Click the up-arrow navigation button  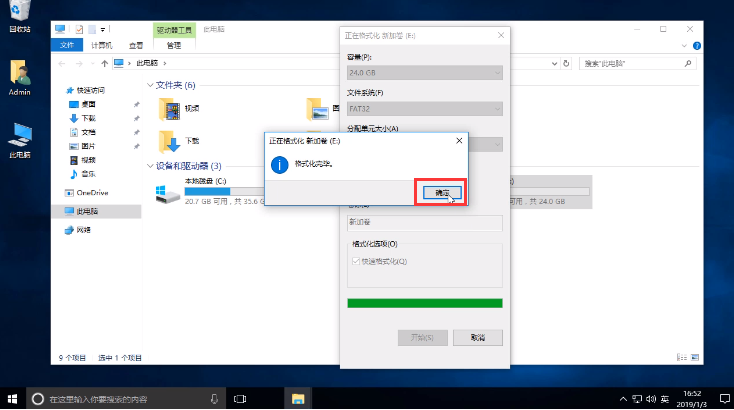105,63
